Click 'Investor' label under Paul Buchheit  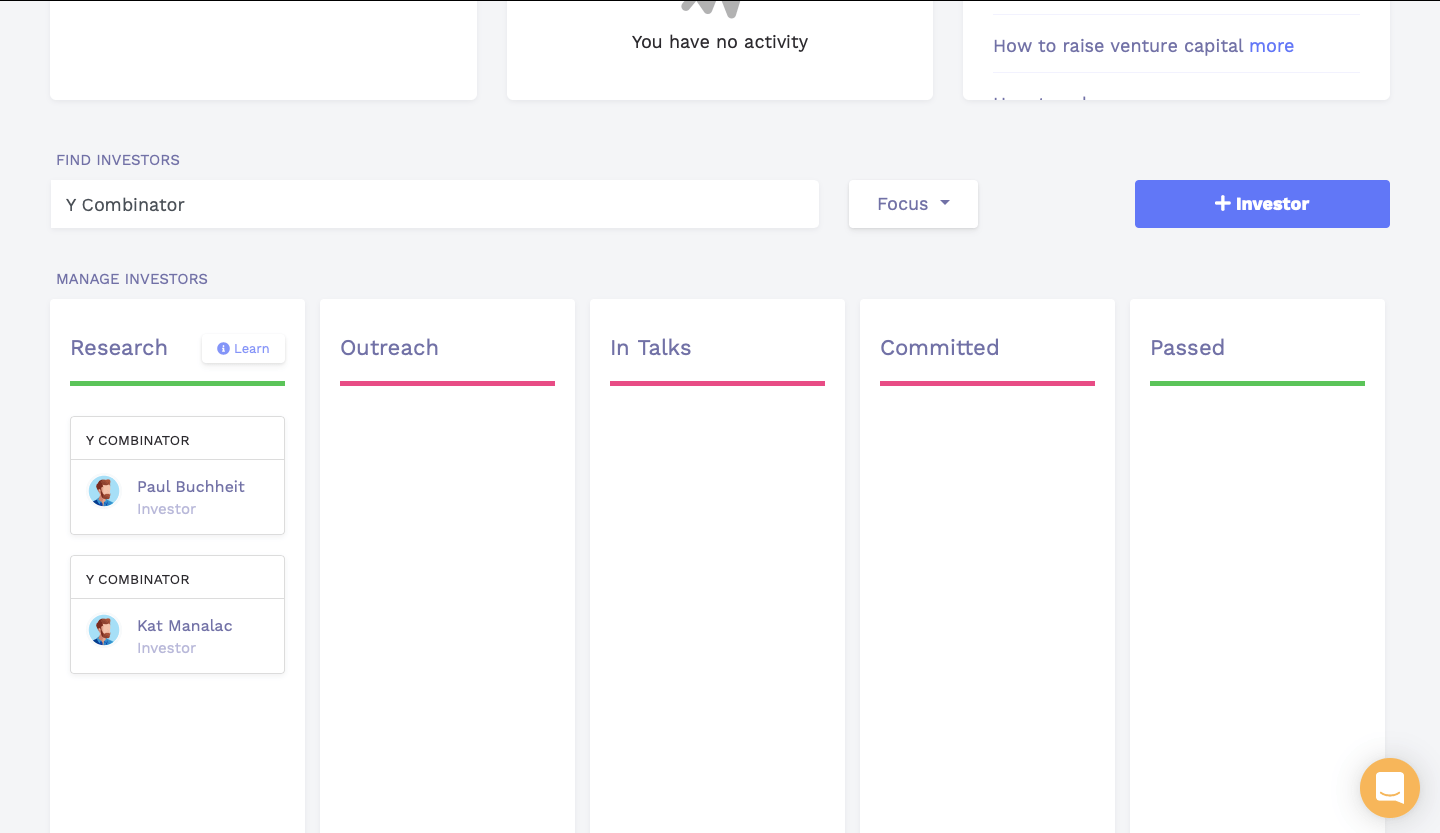[x=167, y=509]
